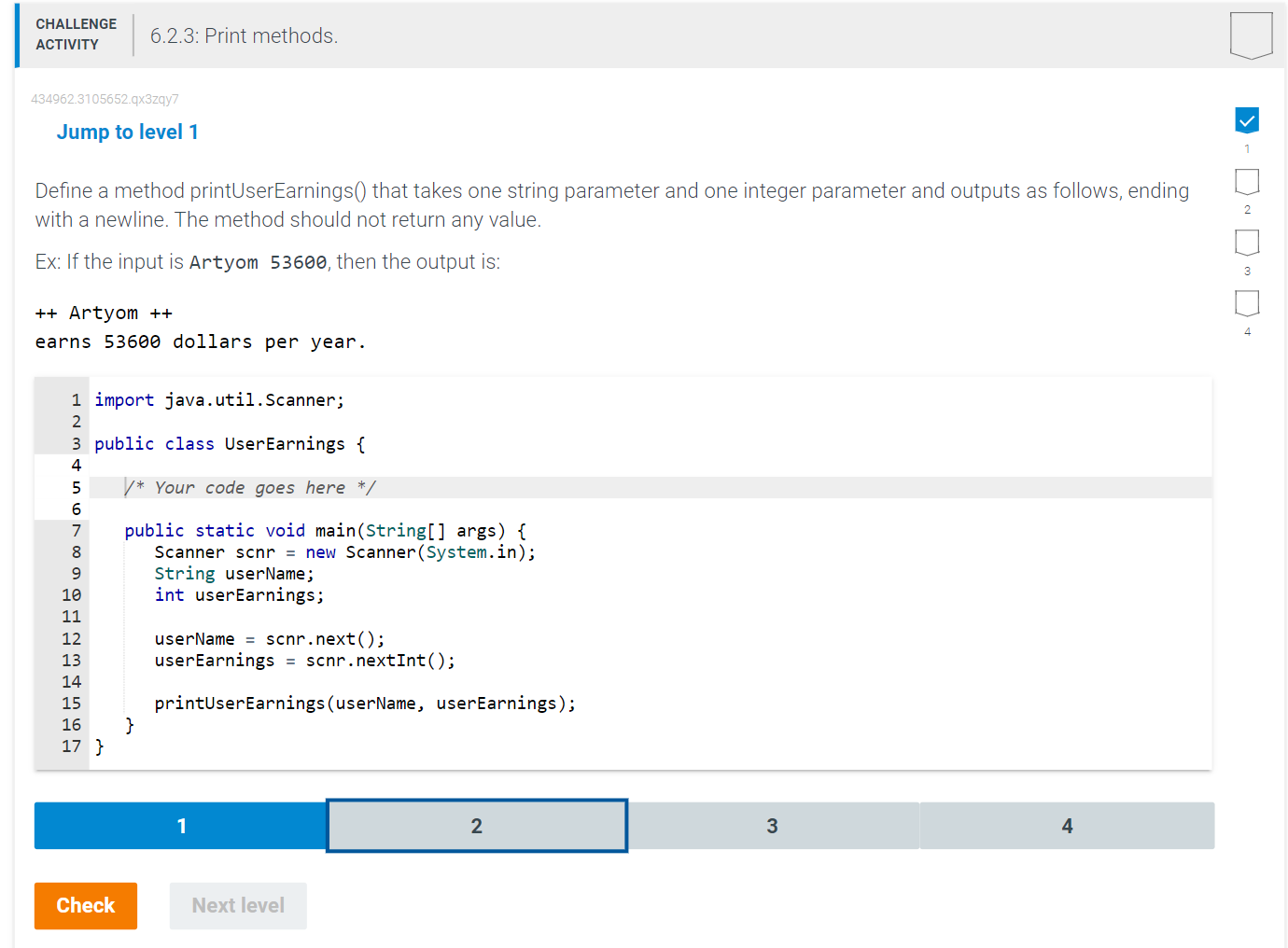Click the example output '++ Artyom ++'
This screenshot has width=1288, height=948.
pyautogui.click(x=104, y=313)
